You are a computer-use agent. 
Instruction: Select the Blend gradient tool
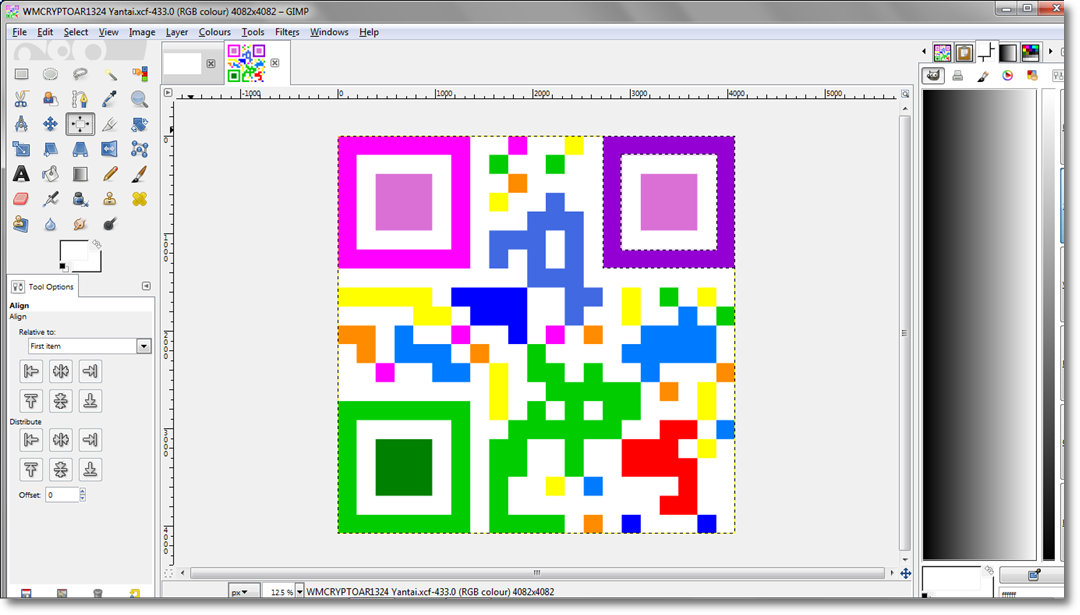(80, 174)
